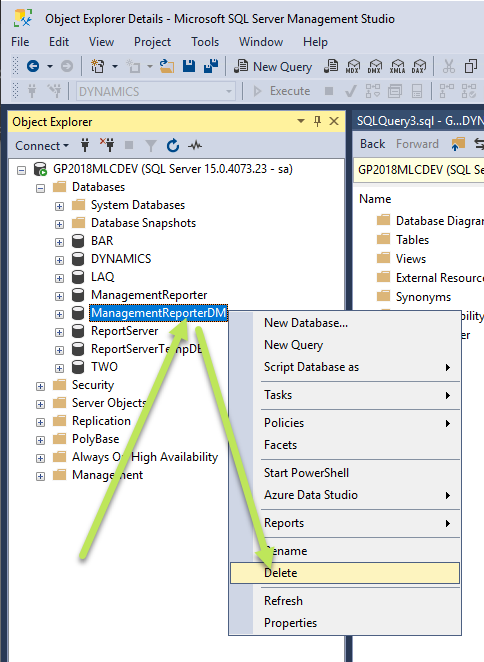484x662 pixels.
Task: Choose Facets from context menu
Action: 345,445
